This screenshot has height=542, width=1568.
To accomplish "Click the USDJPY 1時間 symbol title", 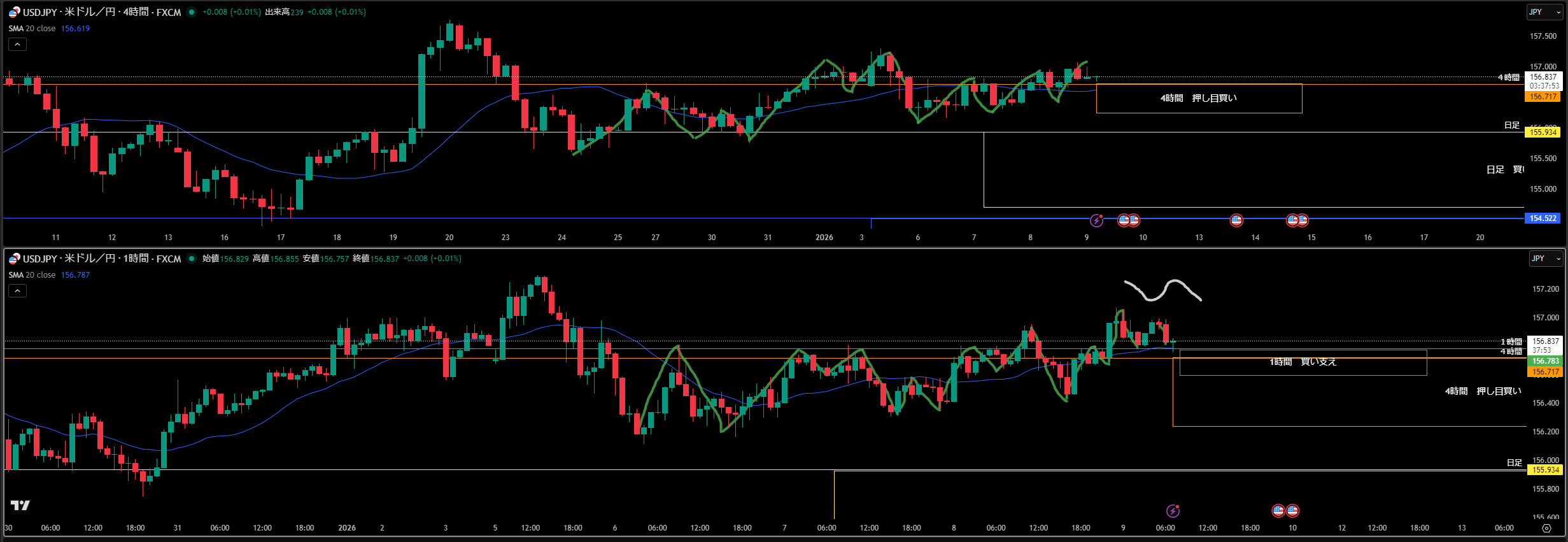I will (102, 259).
